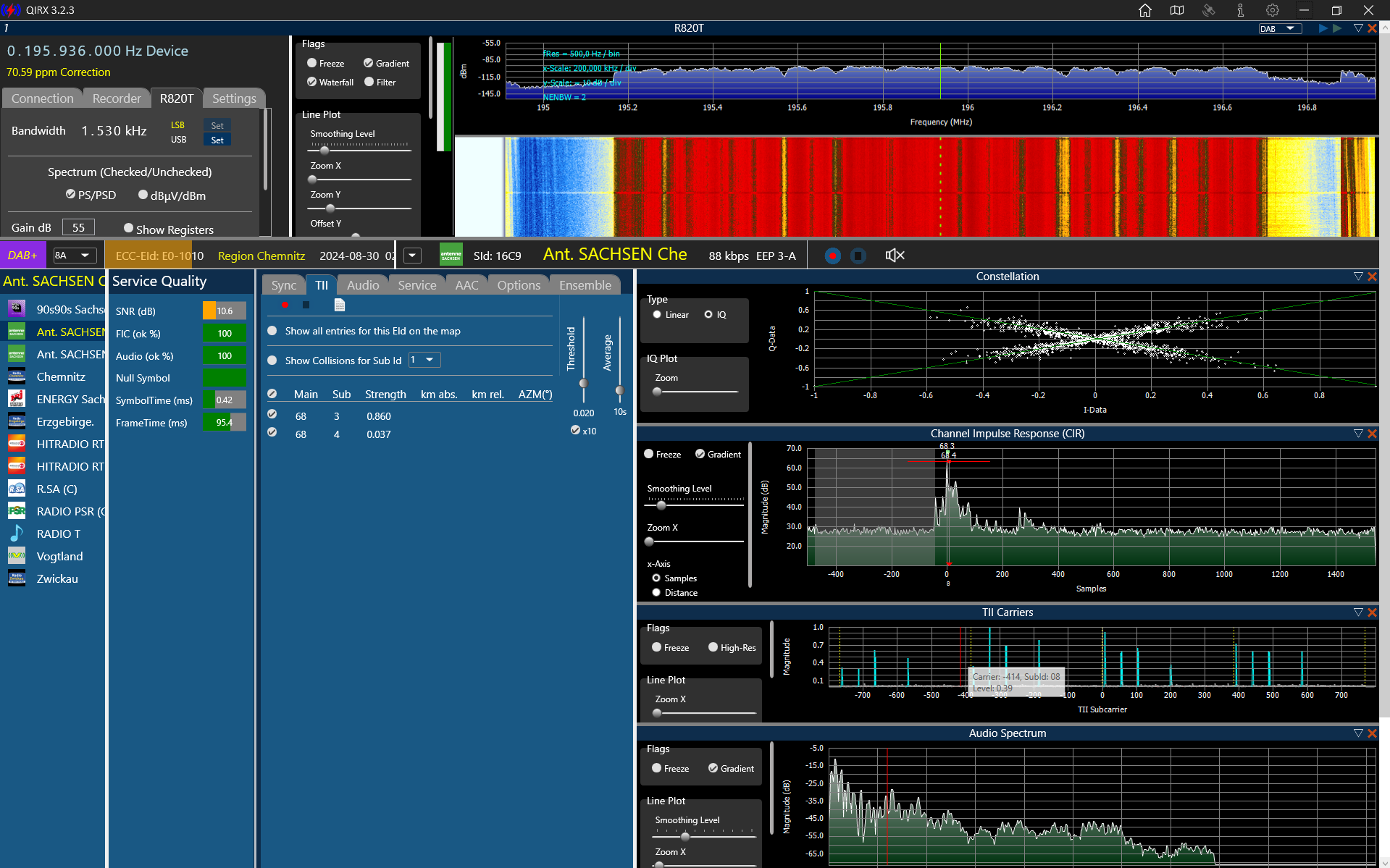Select the ENERGY Sachsen station logo
Screen dimensions: 1390x868
pyautogui.click(x=17, y=399)
